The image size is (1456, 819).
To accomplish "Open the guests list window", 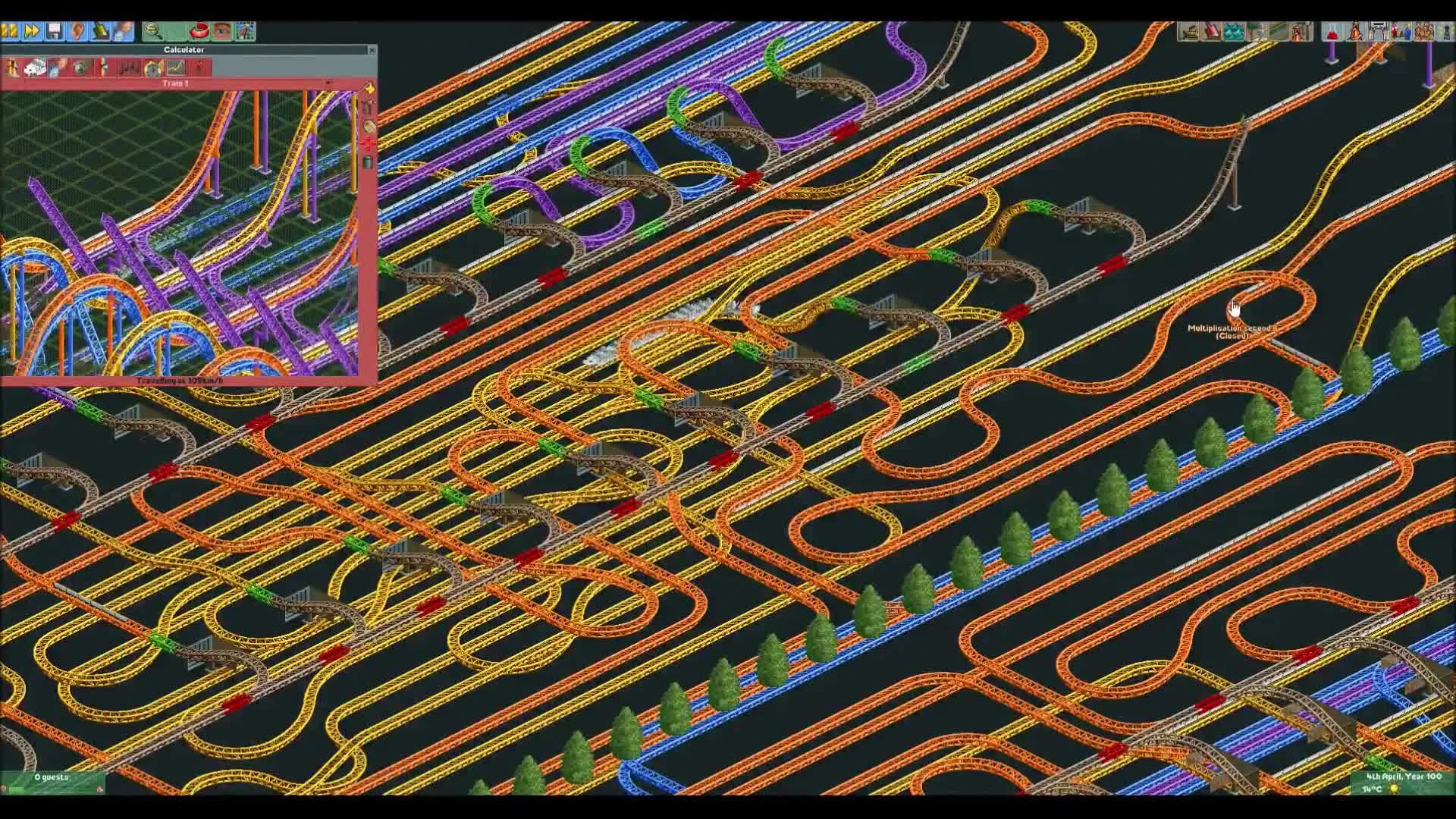I will [1423, 32].
